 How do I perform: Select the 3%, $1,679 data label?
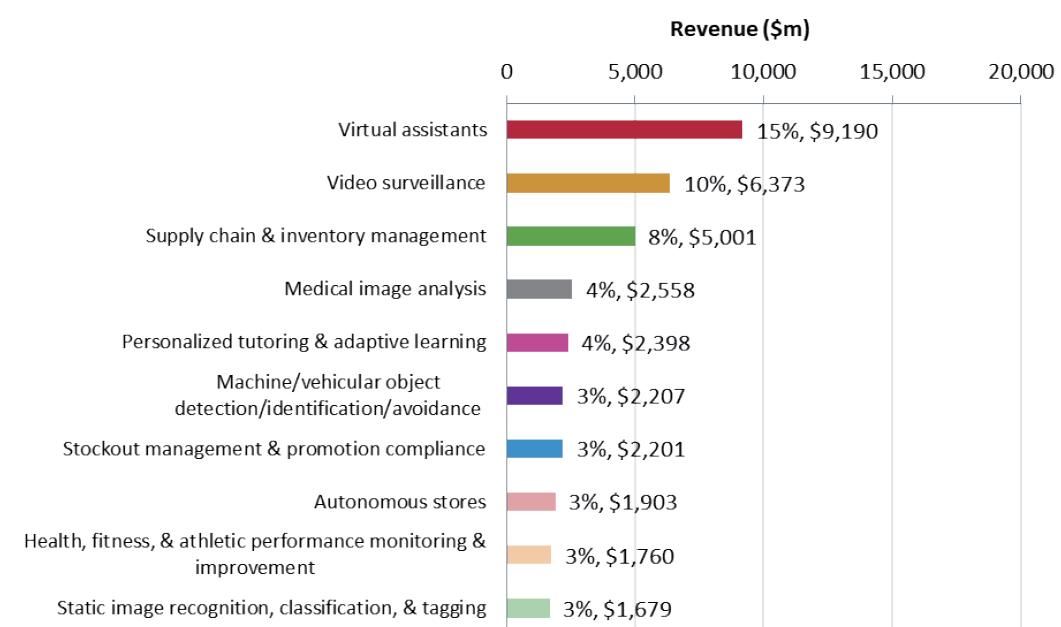(x=618, y=608)
